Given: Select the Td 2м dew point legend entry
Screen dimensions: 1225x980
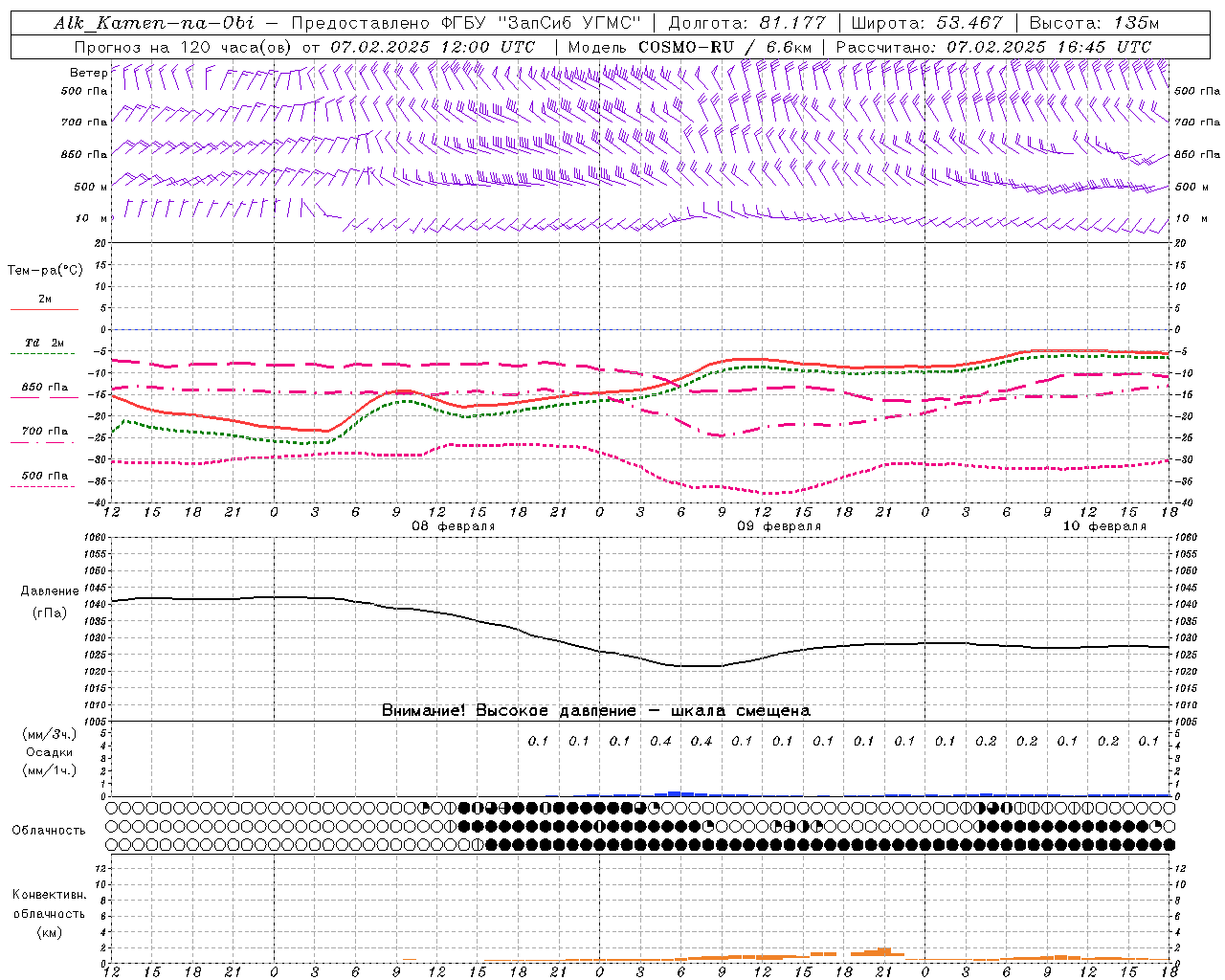Looking at the screenshot, I should (x=44, y=347).
